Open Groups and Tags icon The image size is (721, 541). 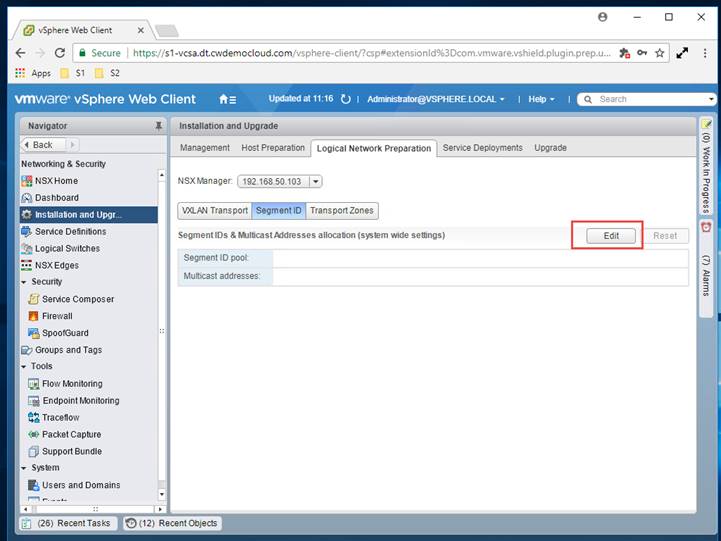click(27, 350)
